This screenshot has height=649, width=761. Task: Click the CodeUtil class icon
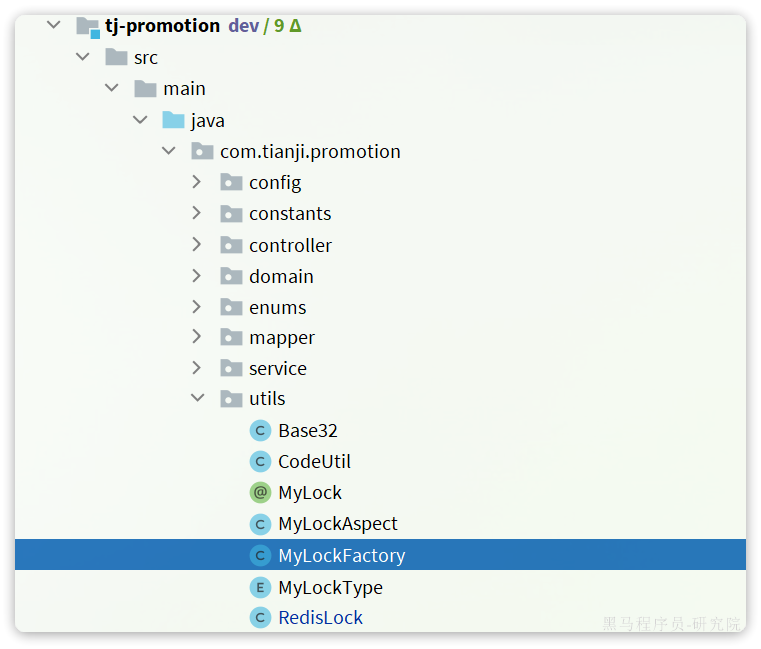pos(260,462)
